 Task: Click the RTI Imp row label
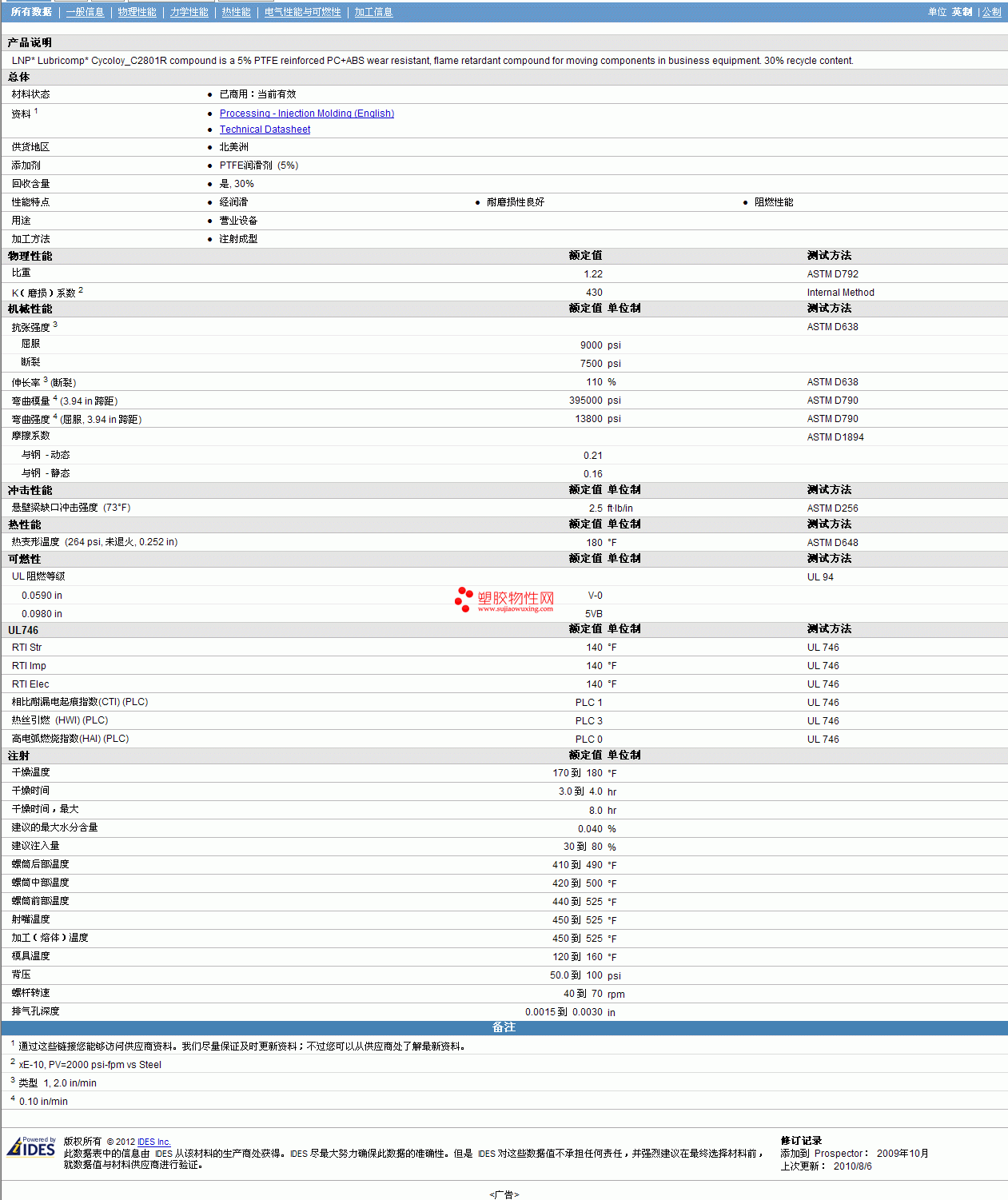(29, 666)
